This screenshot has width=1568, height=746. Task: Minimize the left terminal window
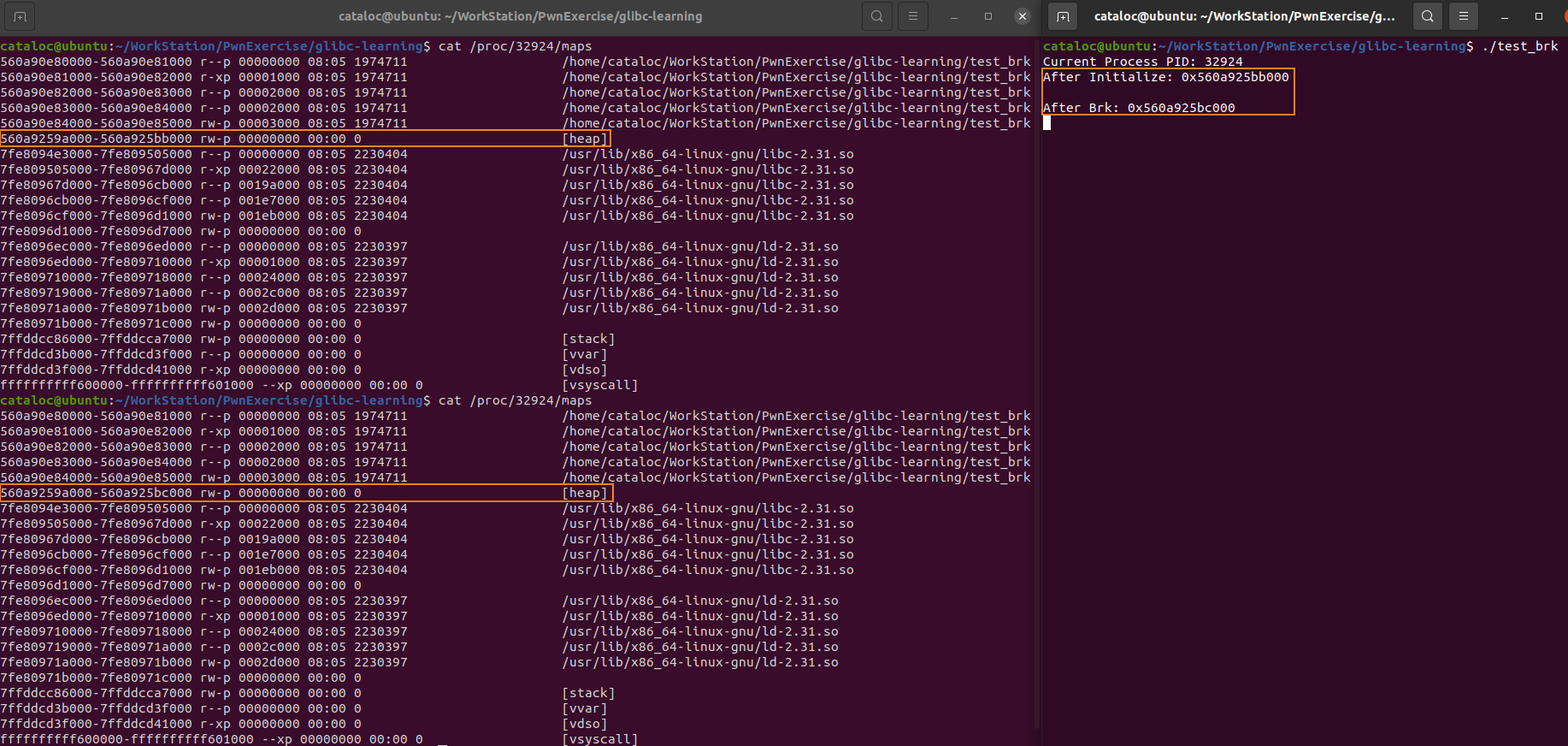[x=954, y=16]
